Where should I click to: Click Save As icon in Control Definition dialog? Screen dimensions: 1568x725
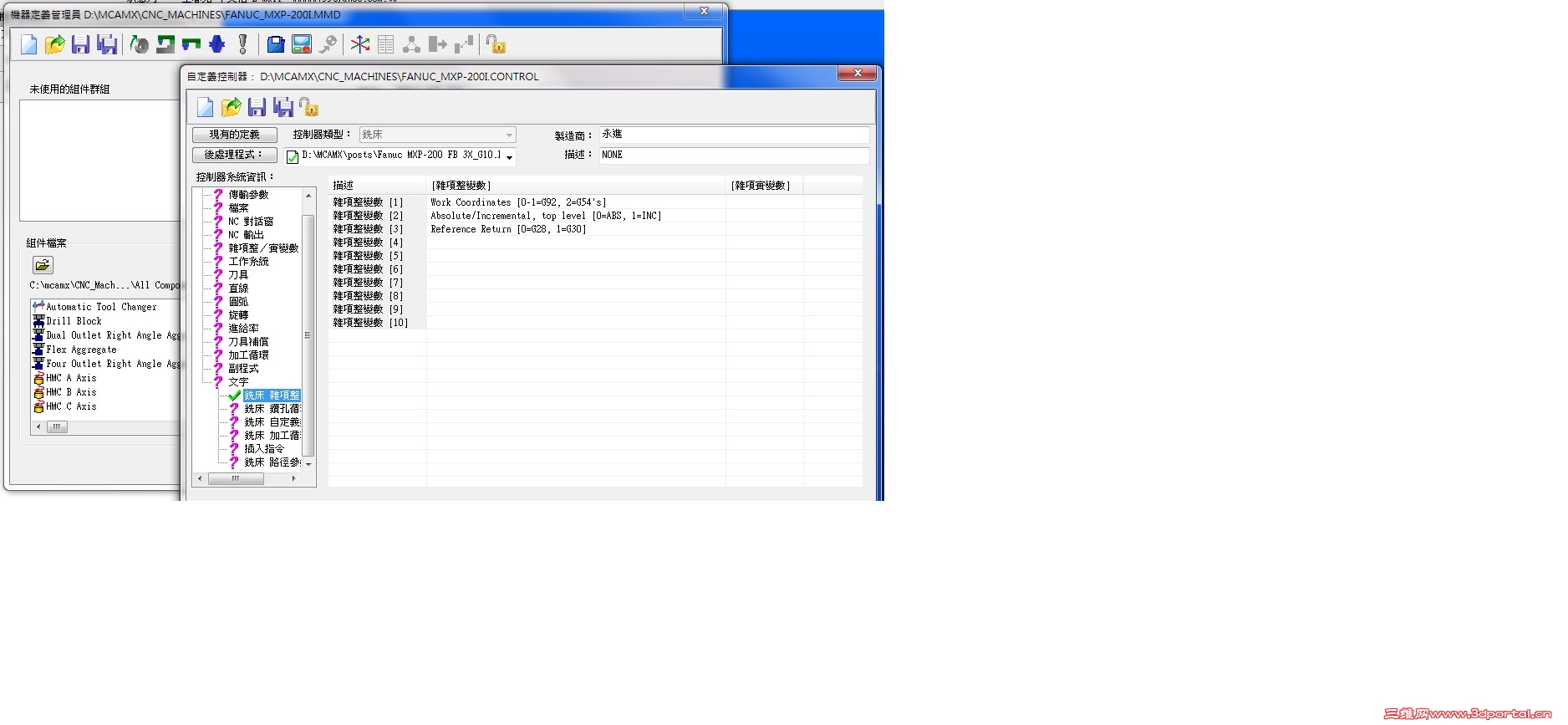tap(283, 107)
